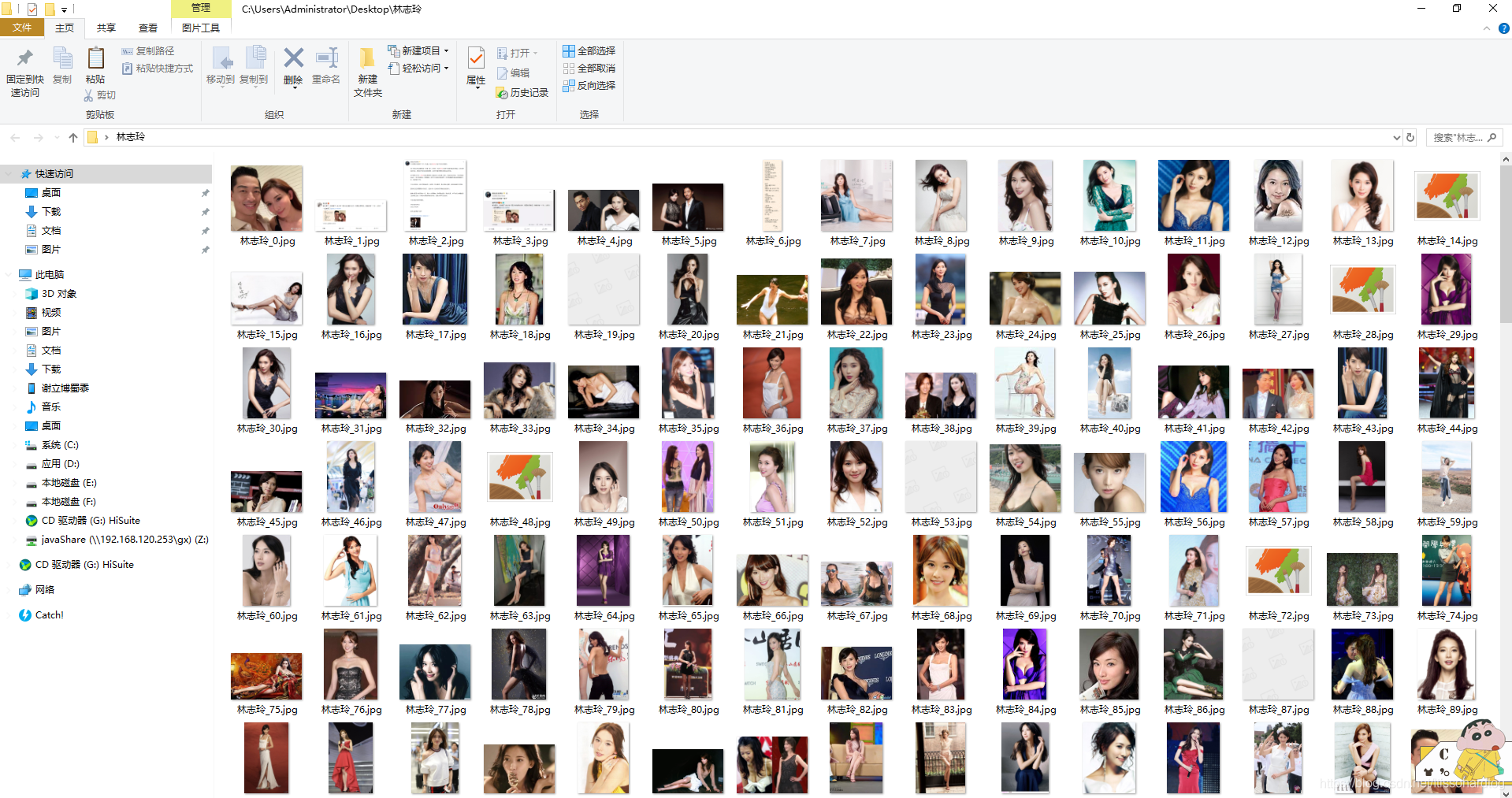Expand the 此电脑 tree node
1512x798 pixels.
(x=9, y=274)
